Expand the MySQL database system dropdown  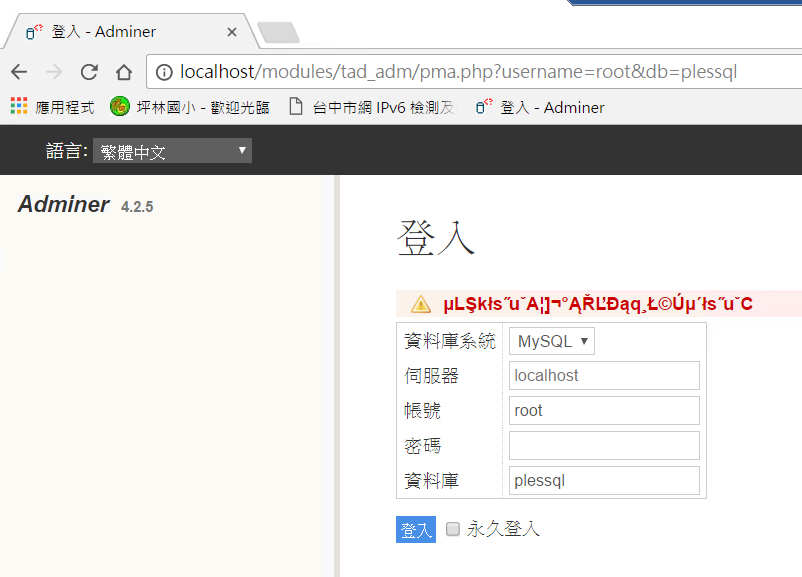tap(552, 341)
